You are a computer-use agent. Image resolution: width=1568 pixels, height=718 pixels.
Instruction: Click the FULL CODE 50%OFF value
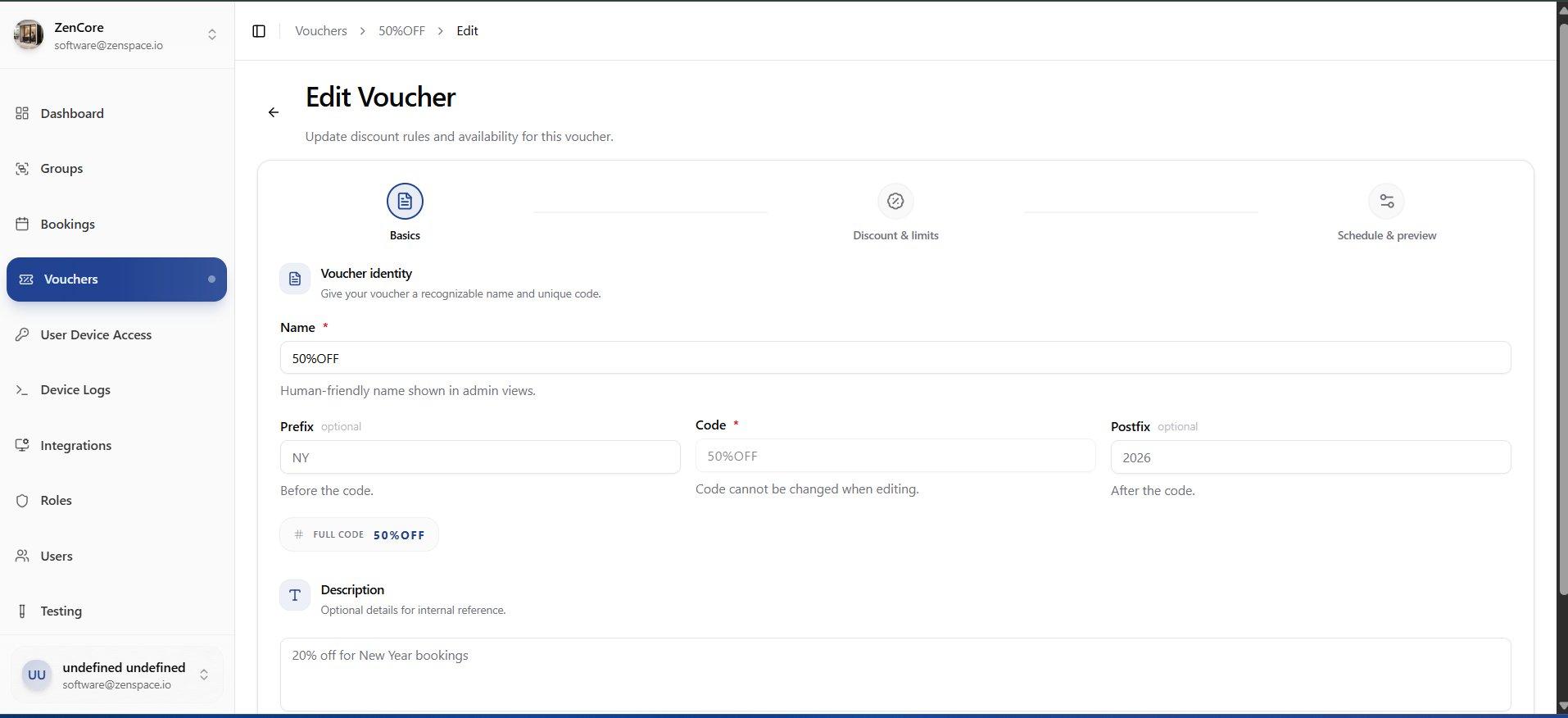click(x=399, y=535)
